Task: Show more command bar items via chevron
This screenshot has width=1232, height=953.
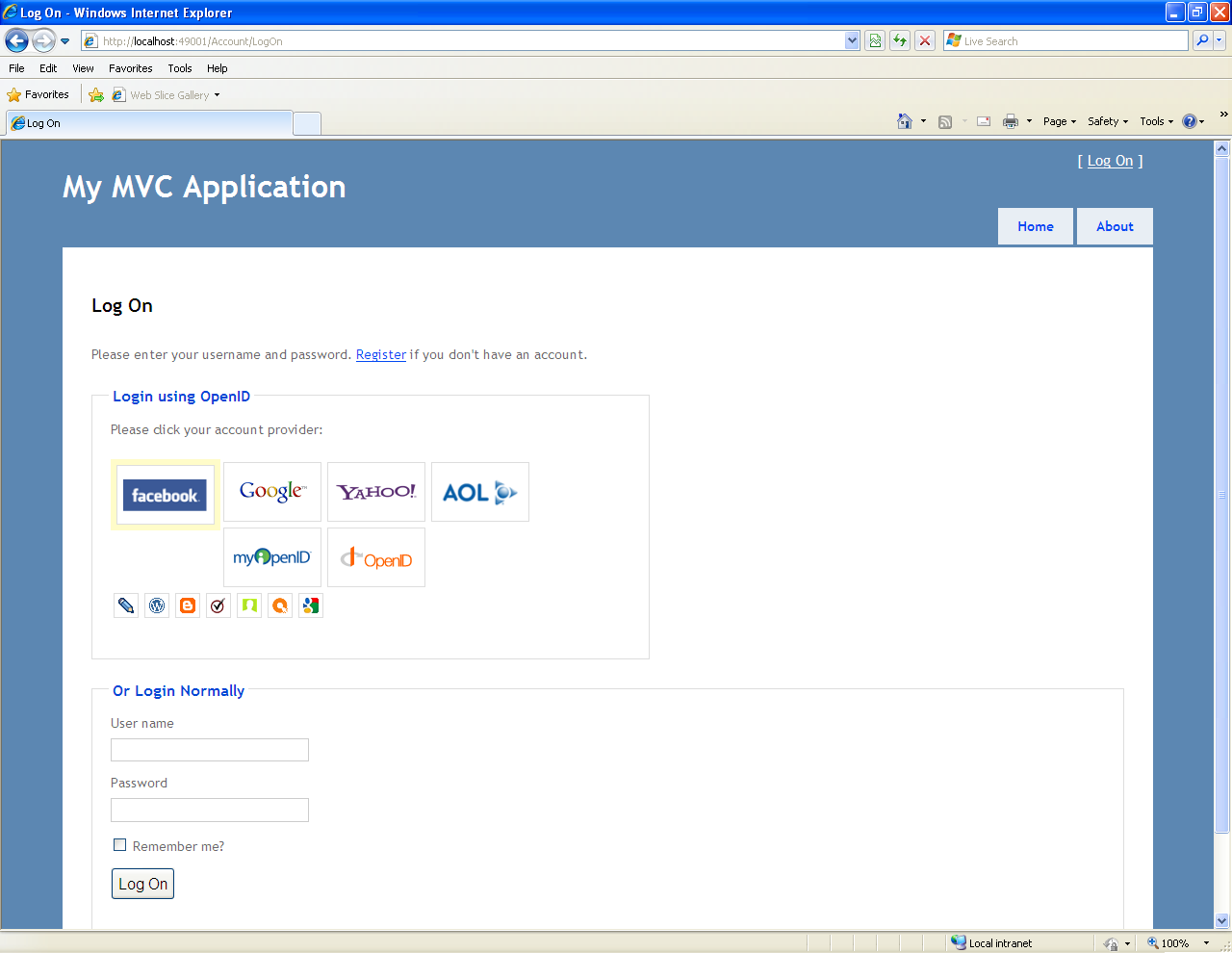Action: [1223, 114]
